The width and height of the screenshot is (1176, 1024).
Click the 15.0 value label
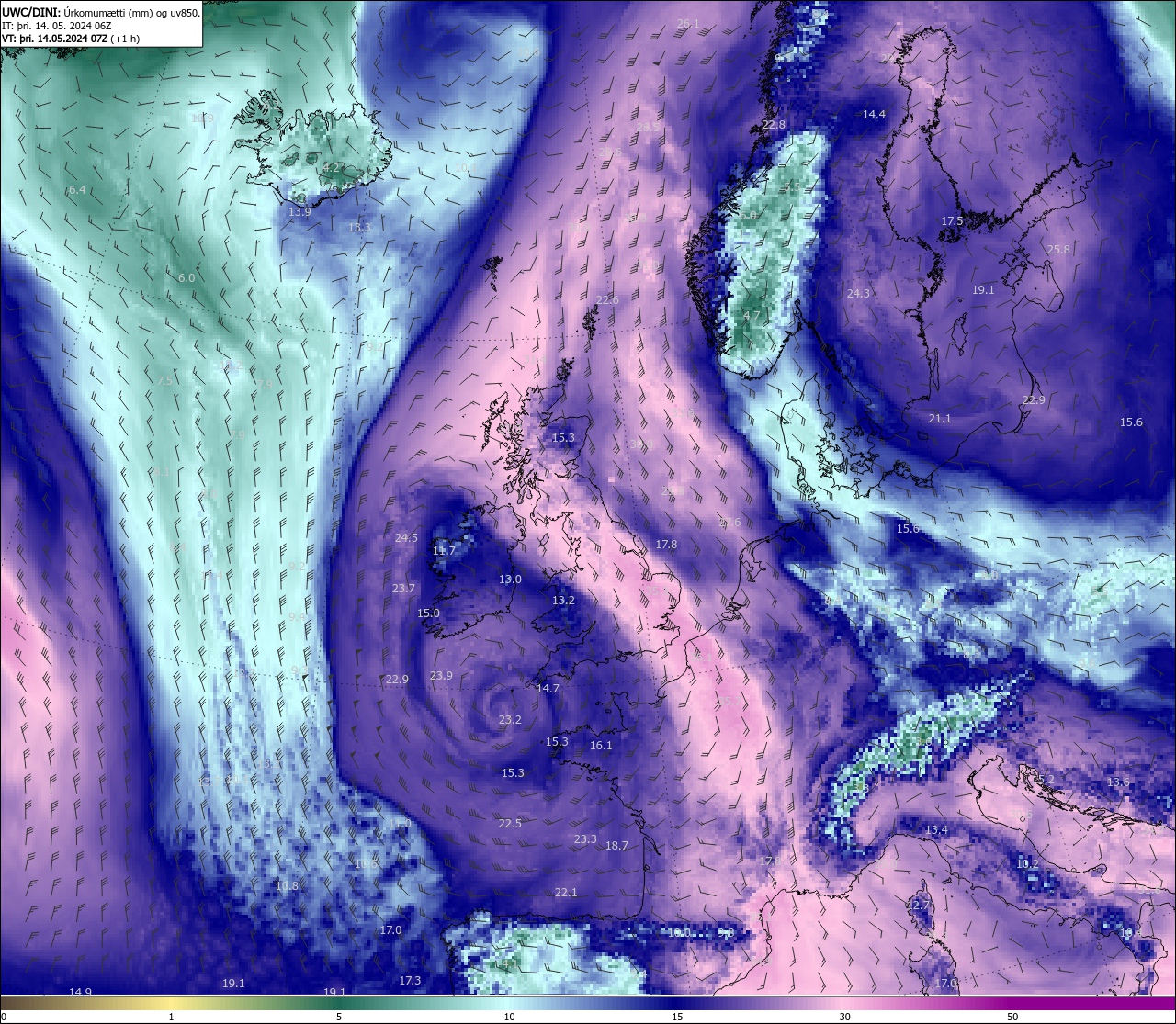coord(428,613)
